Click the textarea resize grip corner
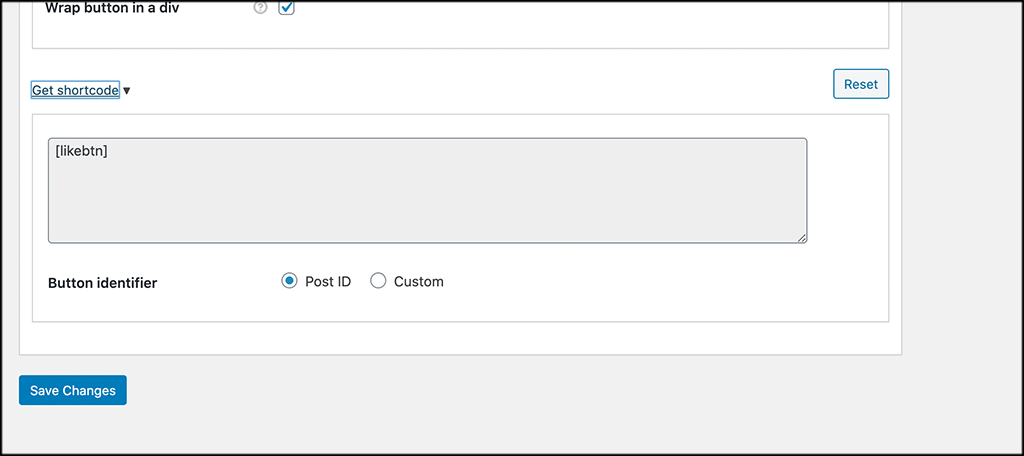The height and width of the screenshot is (456, 1024). [801, 238]
